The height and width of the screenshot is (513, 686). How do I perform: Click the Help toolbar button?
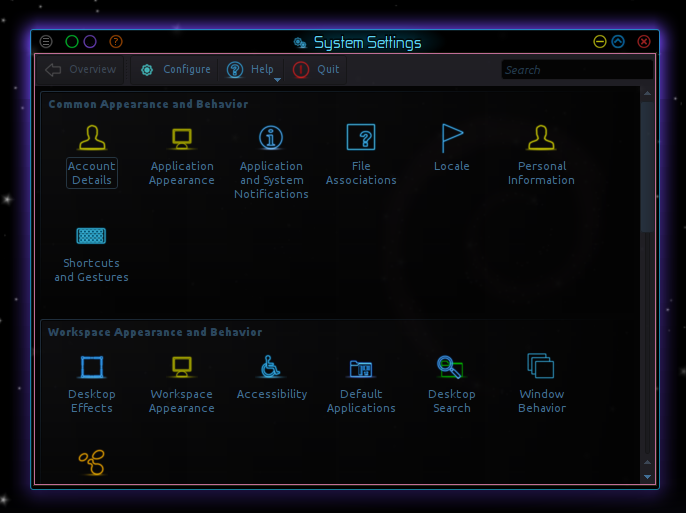(x=250, y=70)
